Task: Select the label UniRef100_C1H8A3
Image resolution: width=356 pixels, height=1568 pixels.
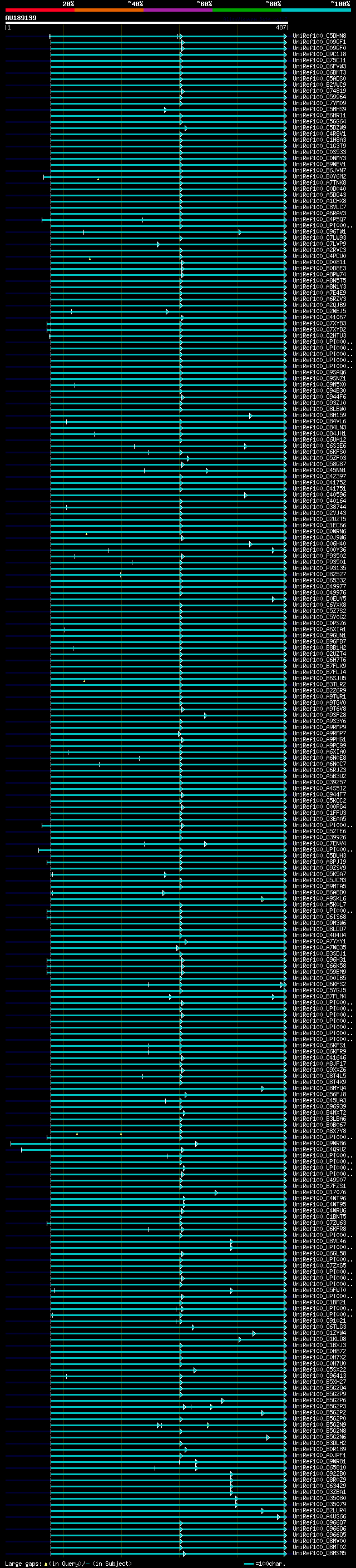Action: point(319,140)
